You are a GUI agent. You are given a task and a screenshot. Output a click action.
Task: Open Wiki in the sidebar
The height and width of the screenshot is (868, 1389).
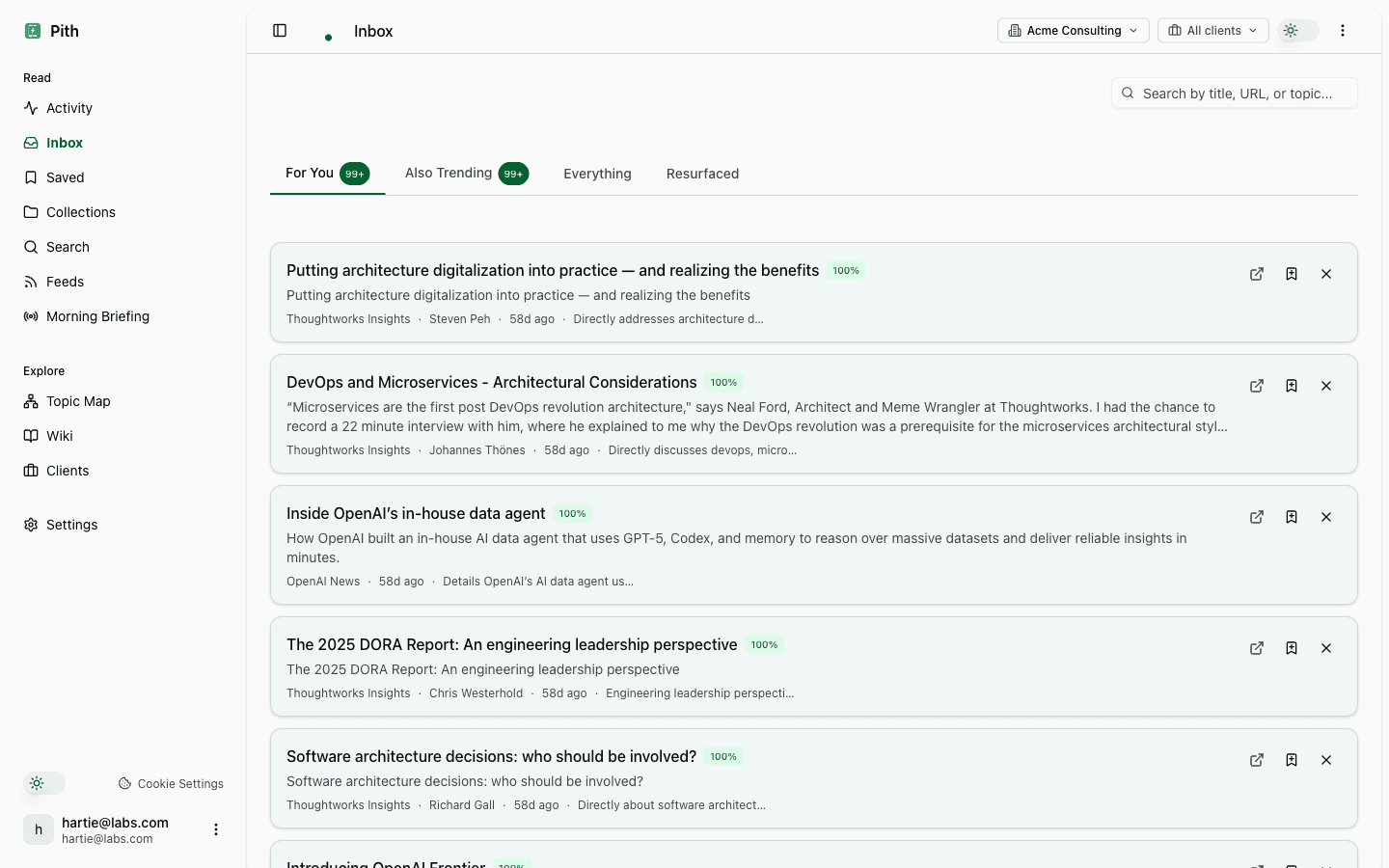[x=123, y=436]
